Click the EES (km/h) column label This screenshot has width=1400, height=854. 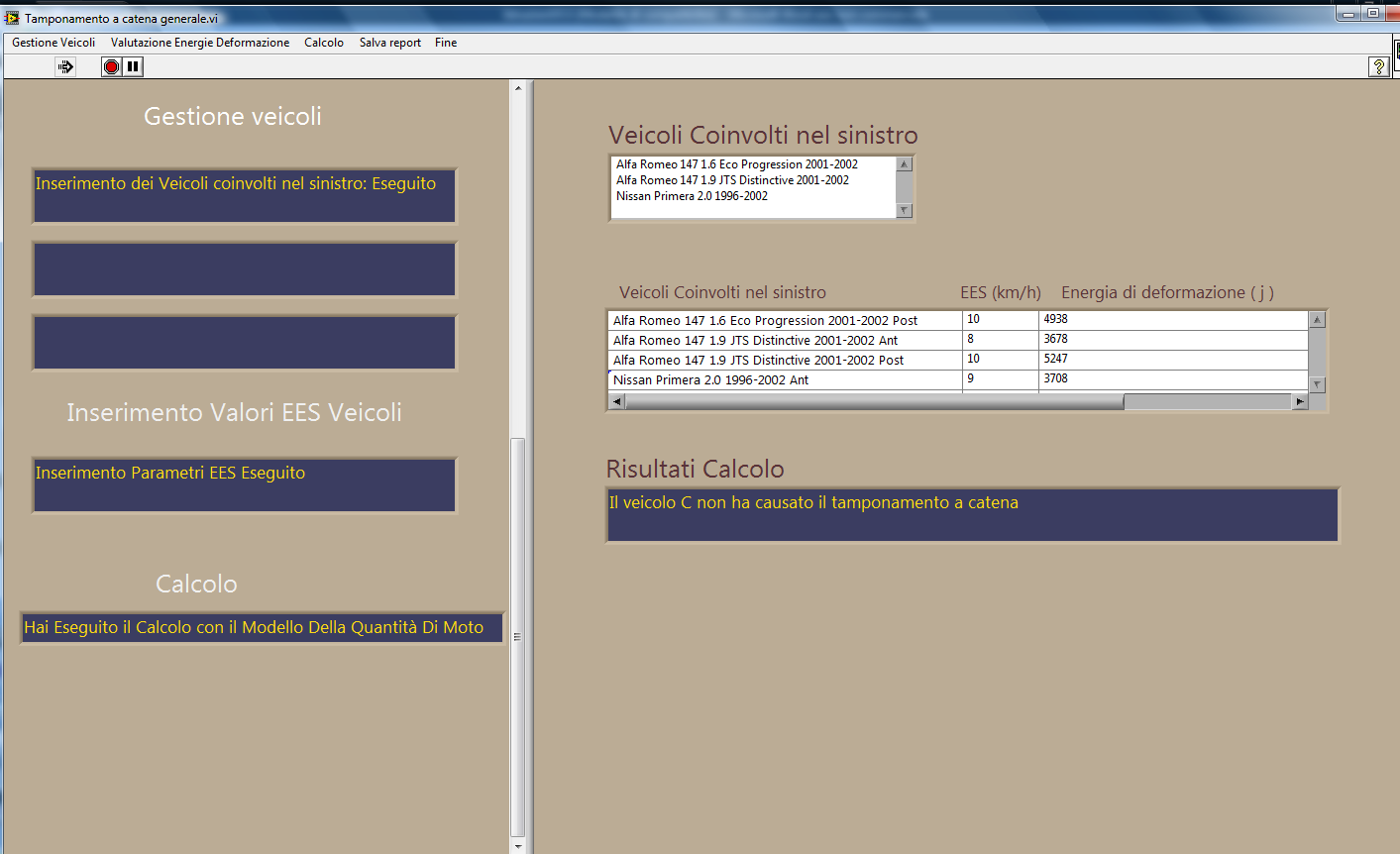(1001, 292)
